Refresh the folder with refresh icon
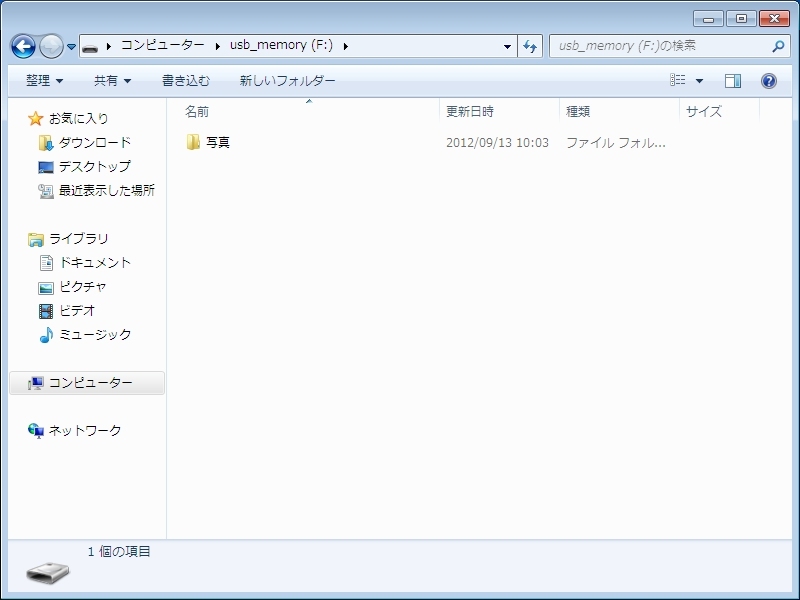Viewport: 800px width, 600px height. (530, 46)
